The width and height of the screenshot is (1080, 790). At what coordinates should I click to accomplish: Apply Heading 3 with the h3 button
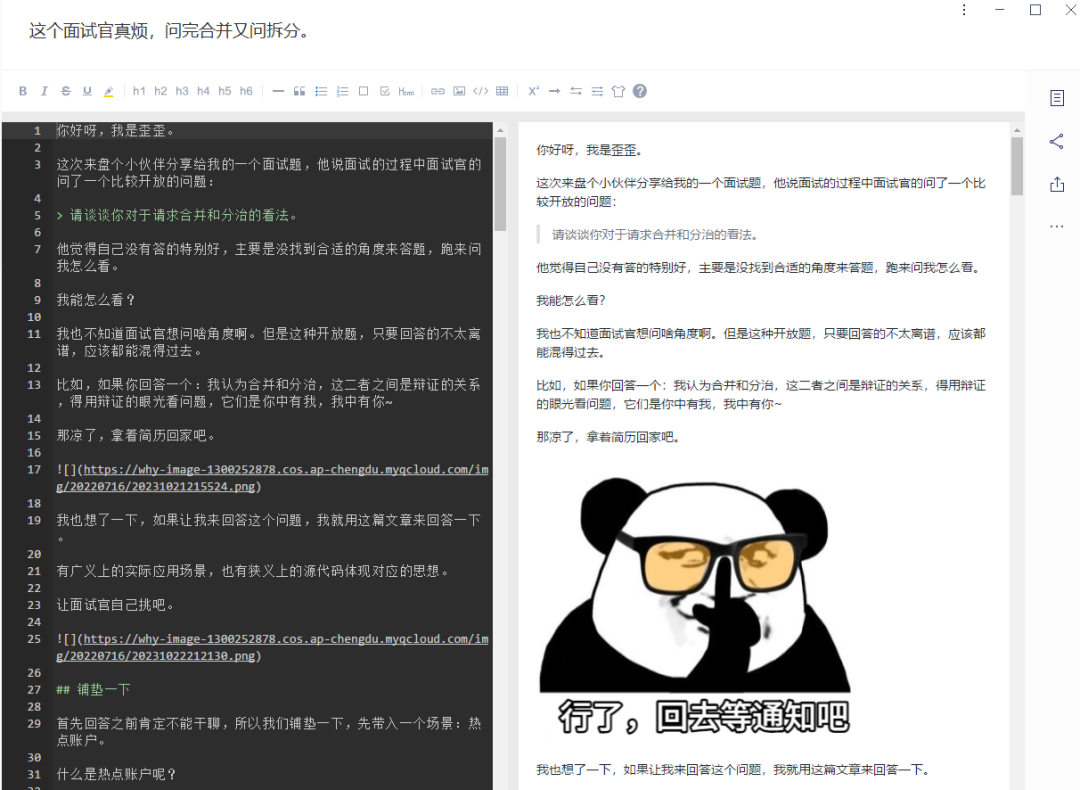tap(181, 90)
